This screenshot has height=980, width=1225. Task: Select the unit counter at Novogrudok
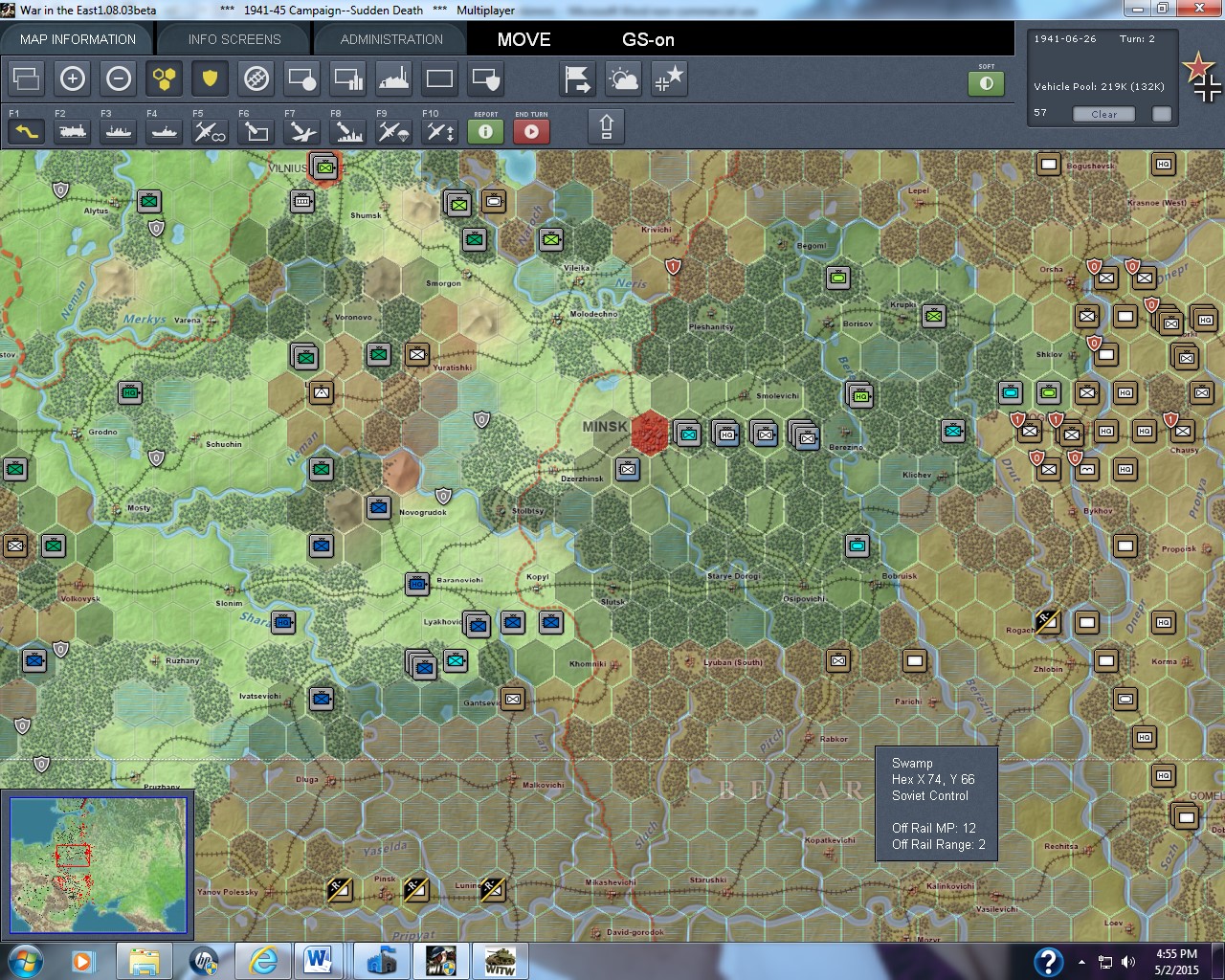point(379,507)
